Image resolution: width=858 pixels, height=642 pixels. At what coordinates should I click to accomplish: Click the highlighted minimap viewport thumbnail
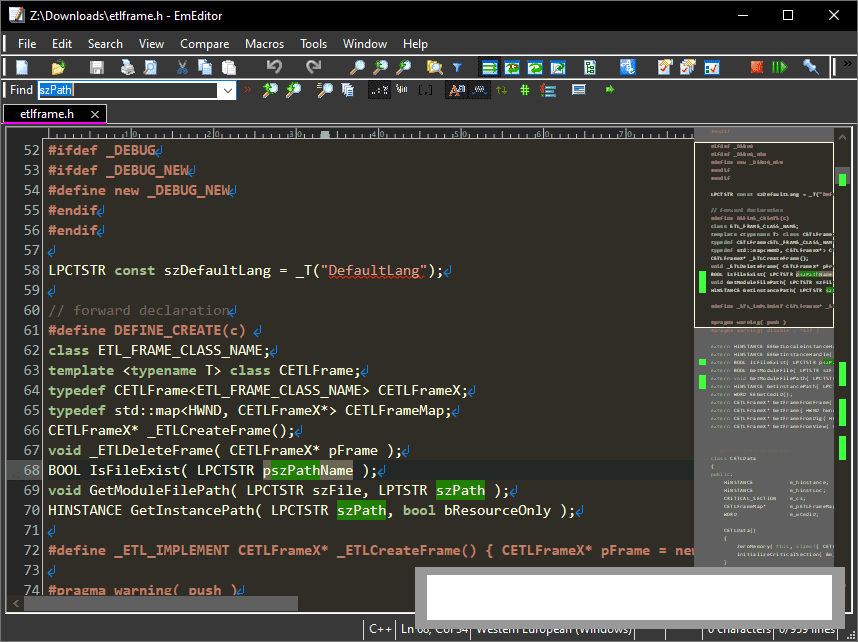pos(764,235)
